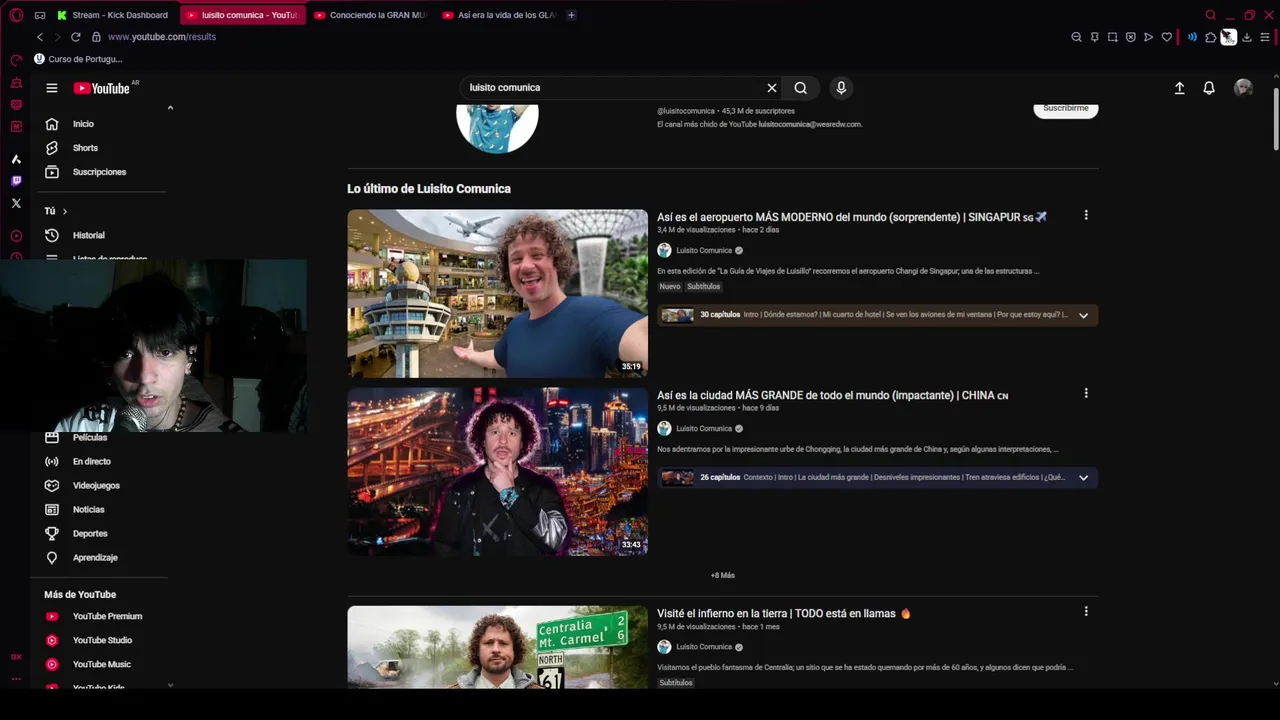Open a new browser tab with plus

click(571, 15)
